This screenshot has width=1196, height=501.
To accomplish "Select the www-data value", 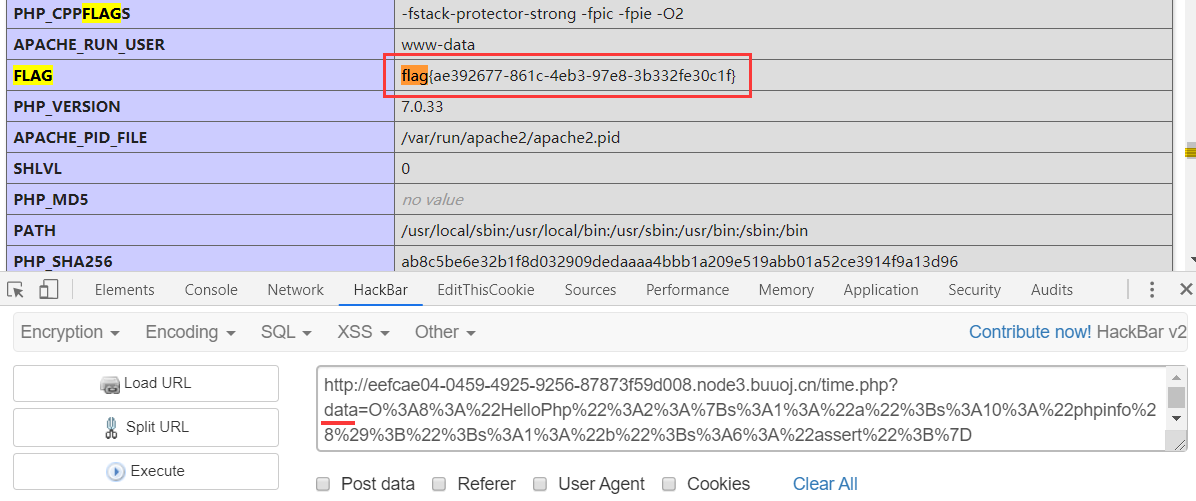I will click(x=438, y=45).
